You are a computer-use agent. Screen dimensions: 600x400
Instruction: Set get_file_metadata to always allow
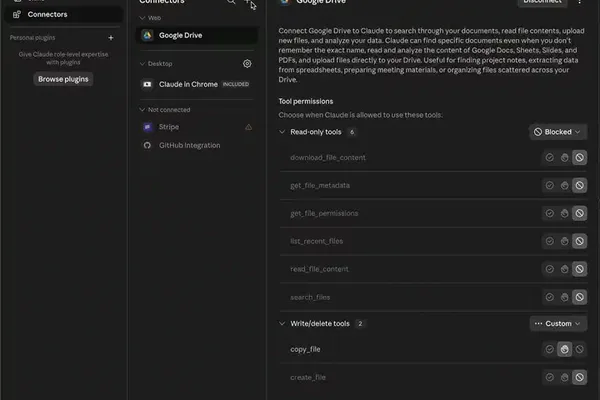(x=549, y=186)
